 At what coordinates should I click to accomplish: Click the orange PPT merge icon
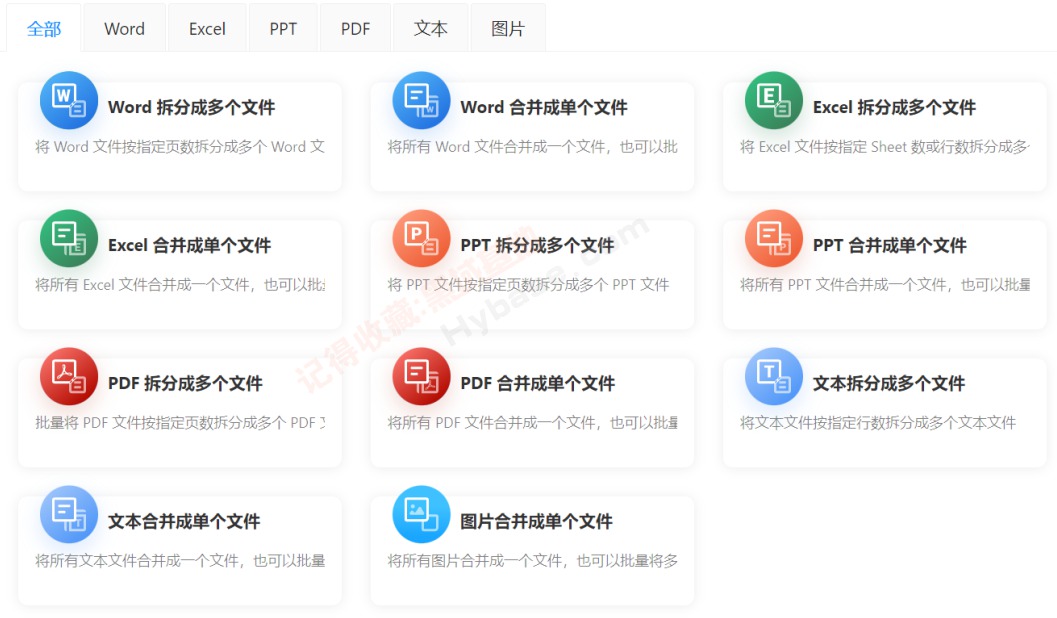coord(774,239)
